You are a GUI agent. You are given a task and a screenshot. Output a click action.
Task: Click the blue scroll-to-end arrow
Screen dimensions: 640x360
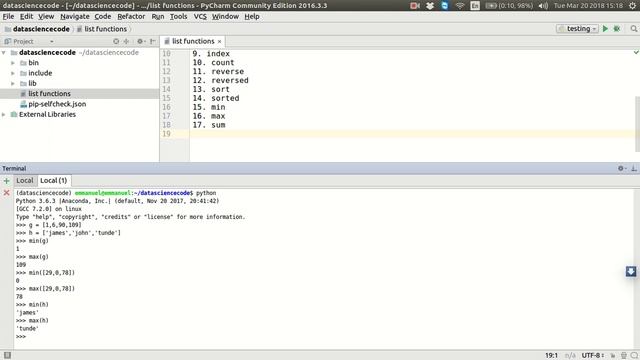pos(631,271)
